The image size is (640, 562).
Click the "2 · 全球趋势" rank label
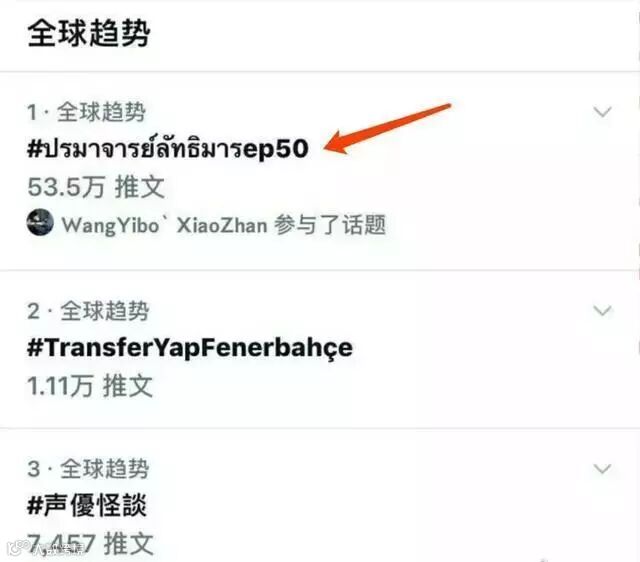click(x=88, y=311)
